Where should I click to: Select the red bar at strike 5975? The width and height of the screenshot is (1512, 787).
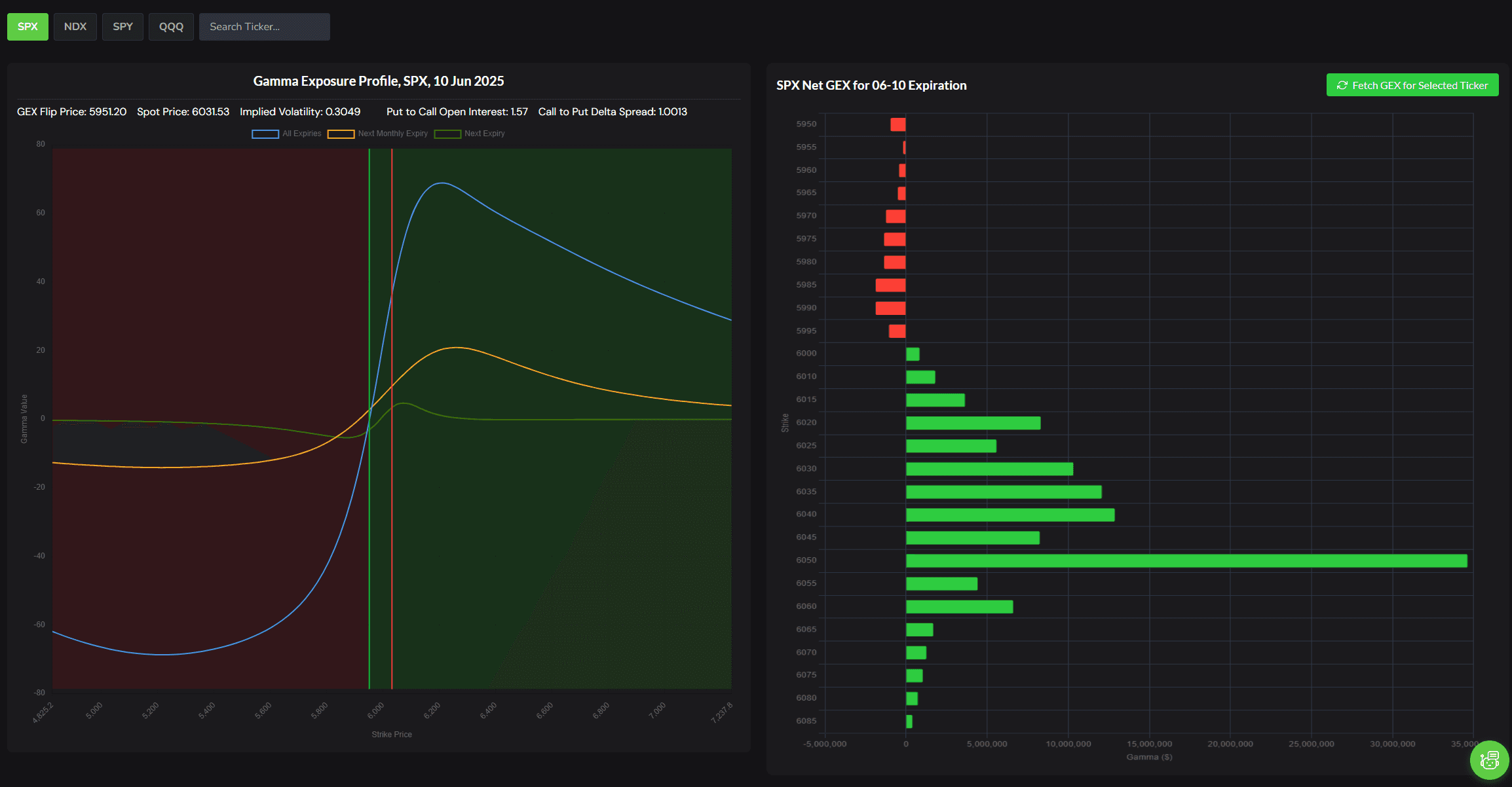click(x=895, y=240)
